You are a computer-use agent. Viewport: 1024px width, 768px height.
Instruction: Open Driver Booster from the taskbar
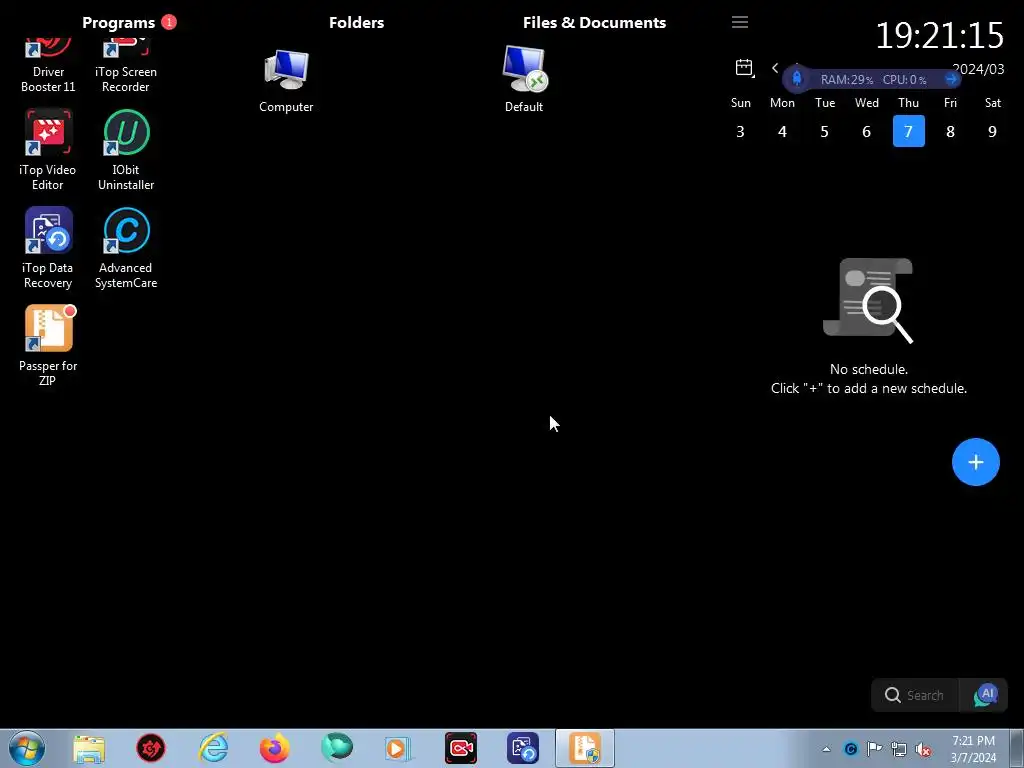(x=151, y=748)
